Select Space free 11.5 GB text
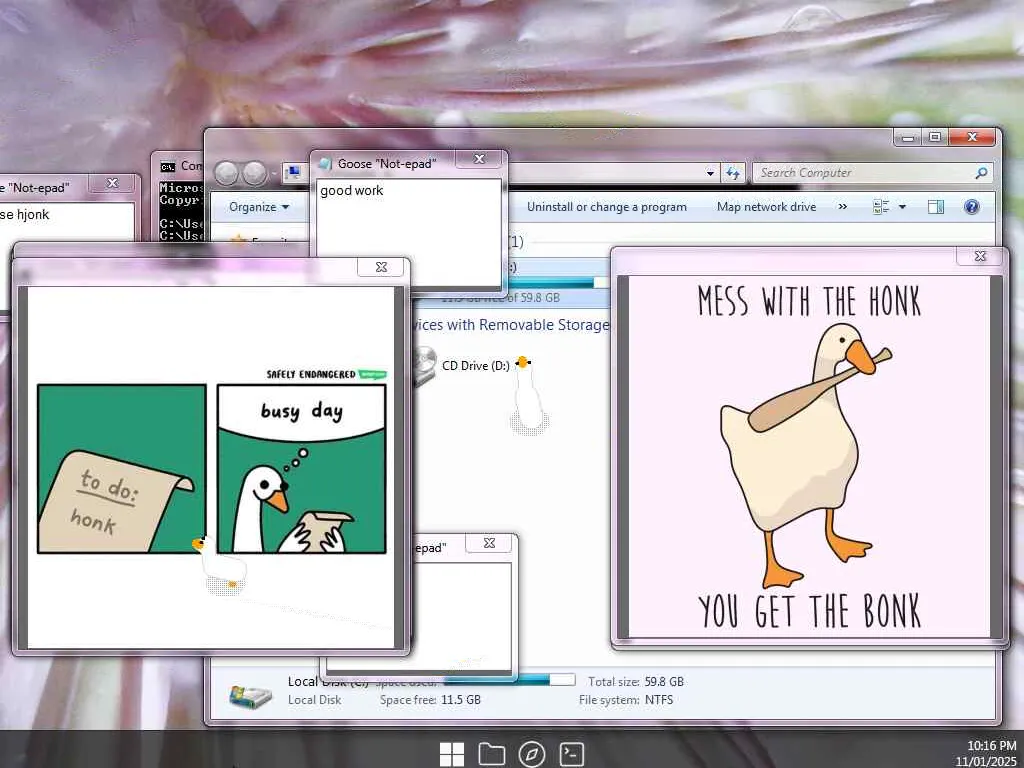The width and height of the screenshot is (1024, 768). pos(430,700)
